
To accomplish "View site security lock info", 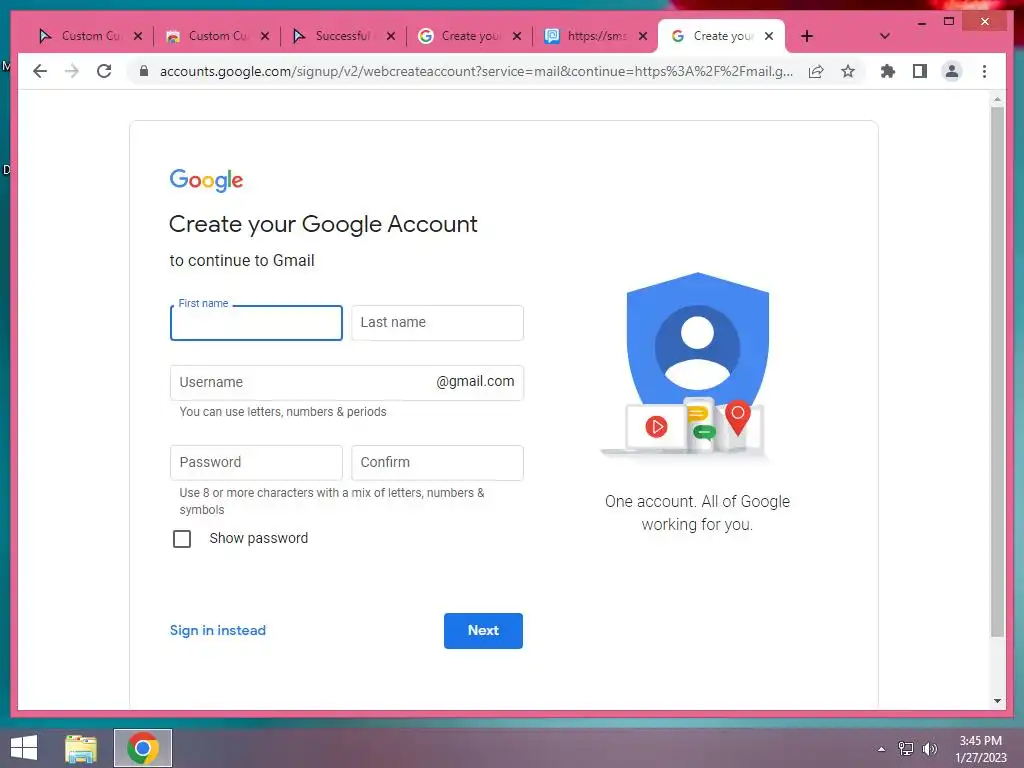I will [144, 71].
